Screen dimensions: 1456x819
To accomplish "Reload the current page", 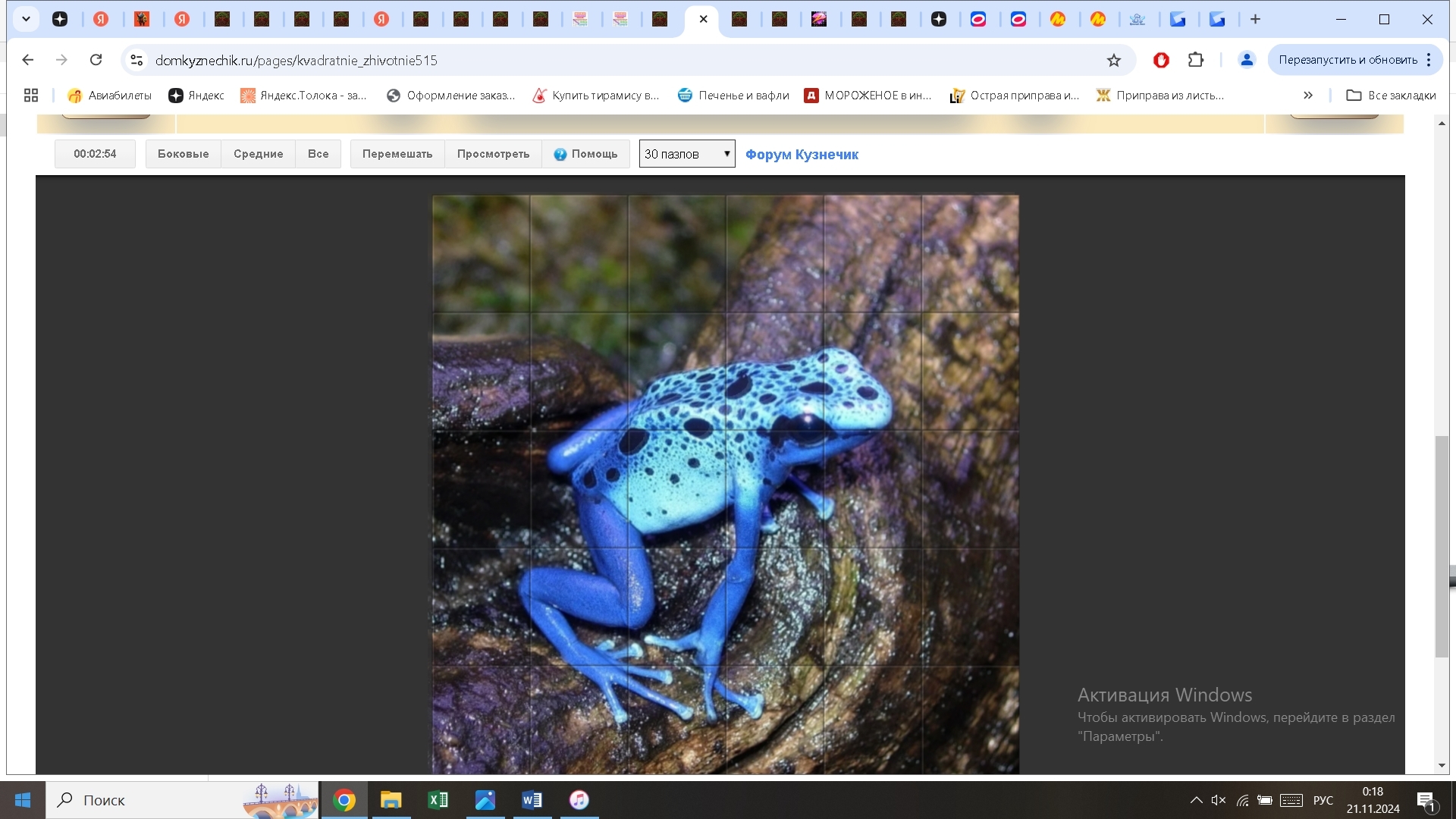I will tap(96, 60).
